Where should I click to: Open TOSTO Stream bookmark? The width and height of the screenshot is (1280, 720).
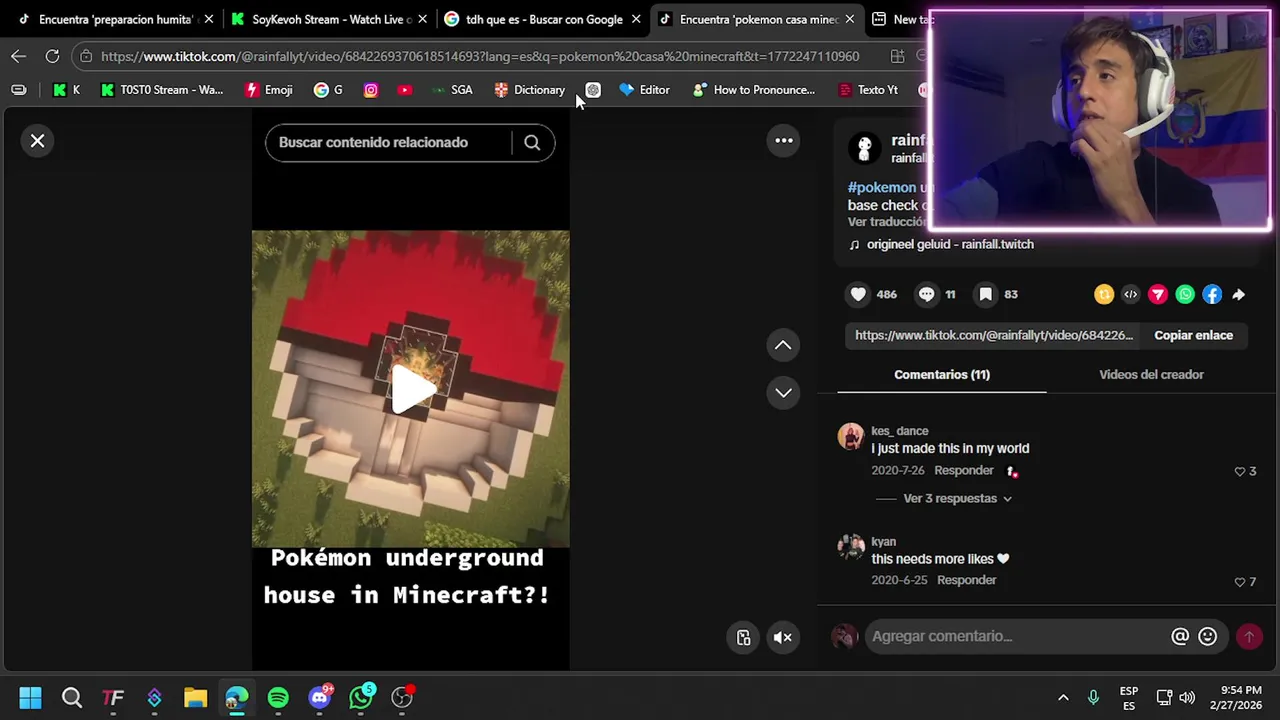[162, 90]
